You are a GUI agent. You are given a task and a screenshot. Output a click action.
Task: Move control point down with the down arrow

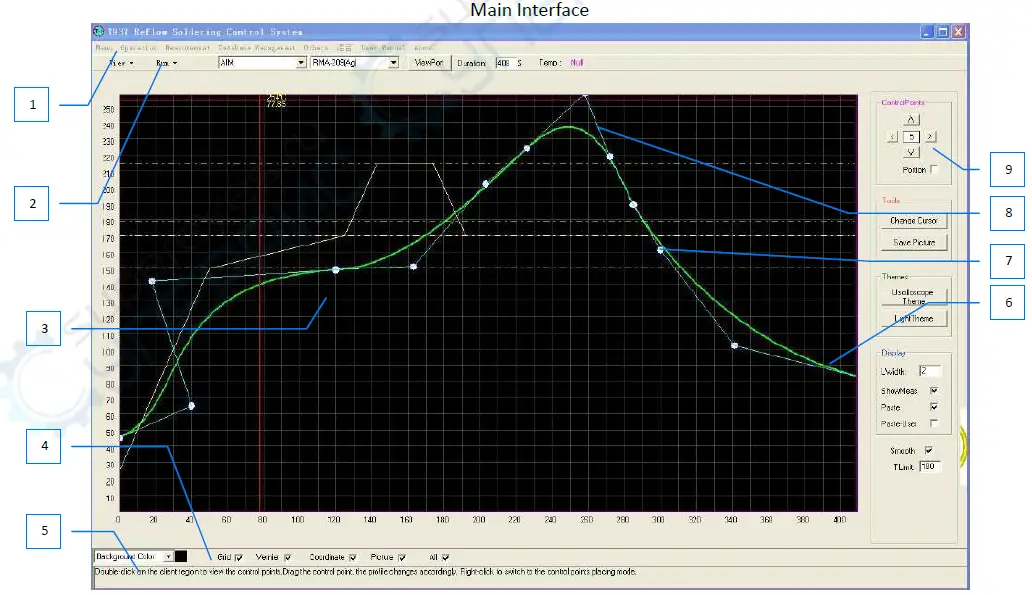911,153
